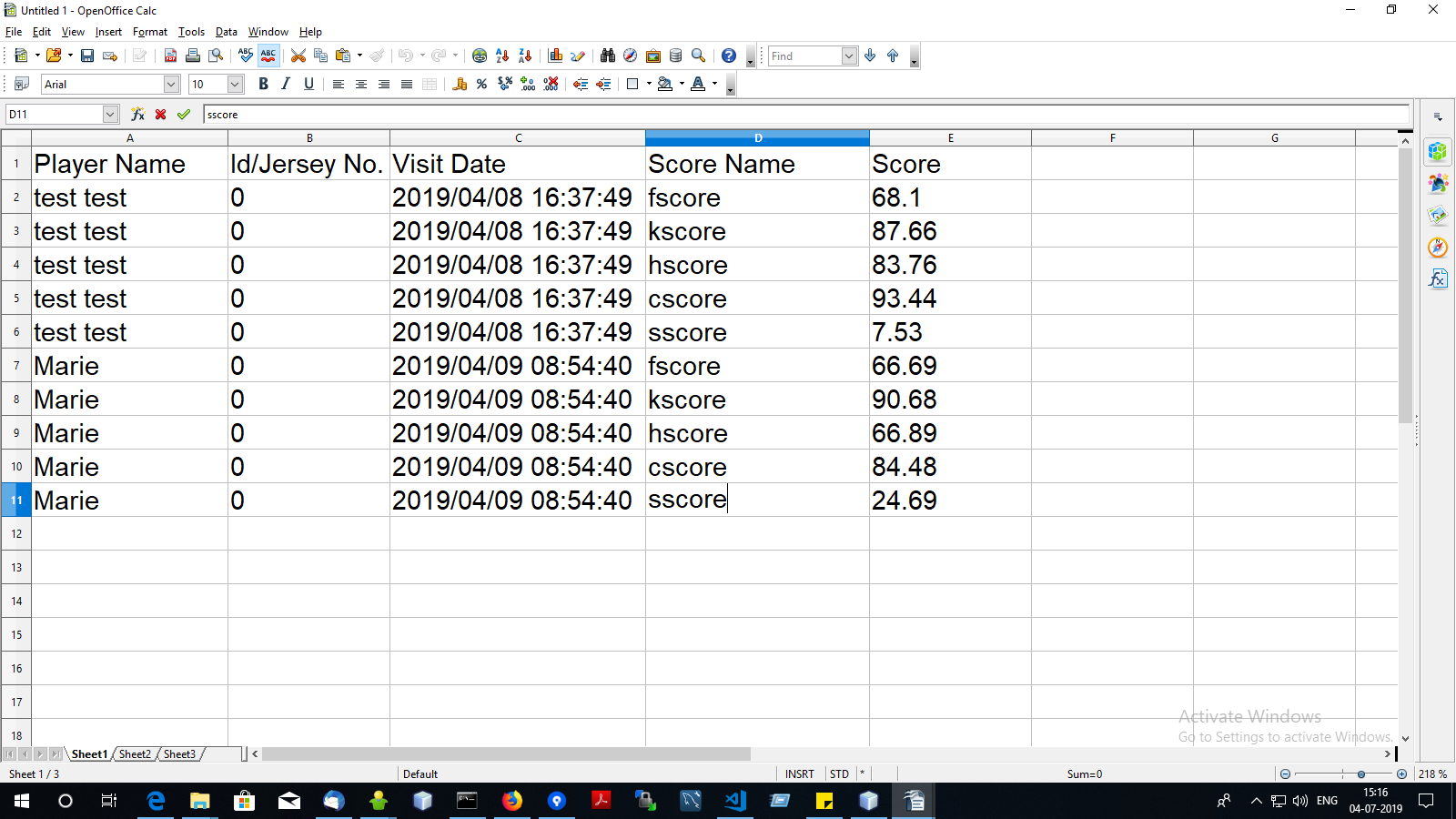Click the Print file directly icon

pos(193,56)
